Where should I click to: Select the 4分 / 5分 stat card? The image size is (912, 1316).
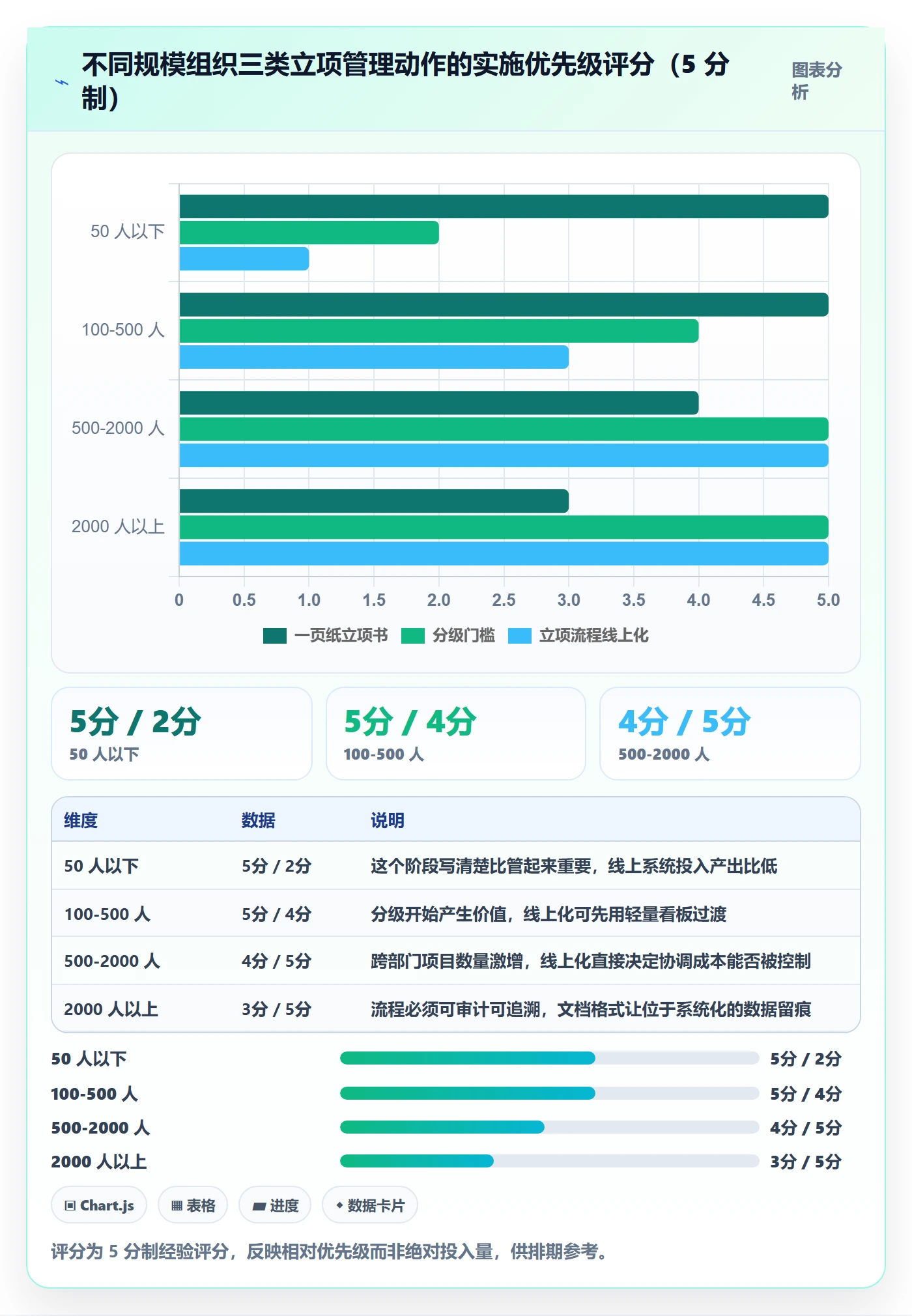(730, 734)
